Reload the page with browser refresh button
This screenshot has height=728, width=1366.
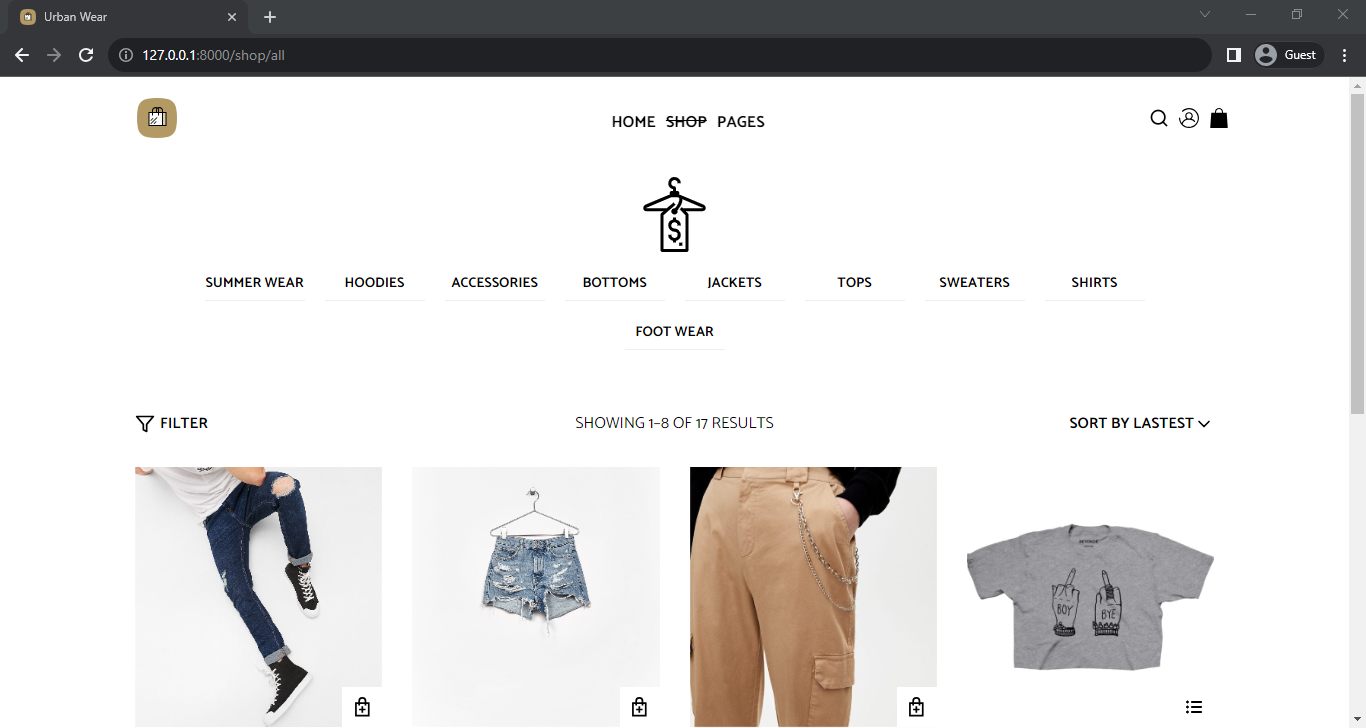[86, 55]
